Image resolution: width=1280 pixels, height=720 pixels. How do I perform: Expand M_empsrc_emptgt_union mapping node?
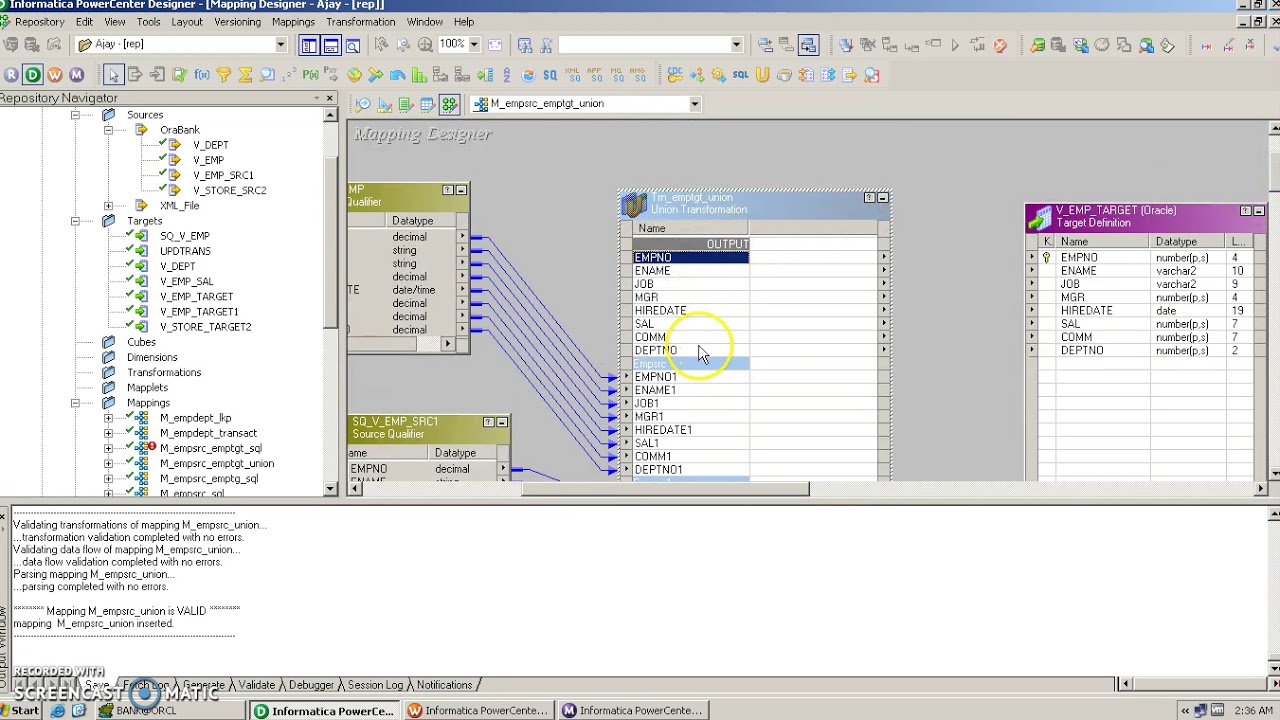click(108, 464)
